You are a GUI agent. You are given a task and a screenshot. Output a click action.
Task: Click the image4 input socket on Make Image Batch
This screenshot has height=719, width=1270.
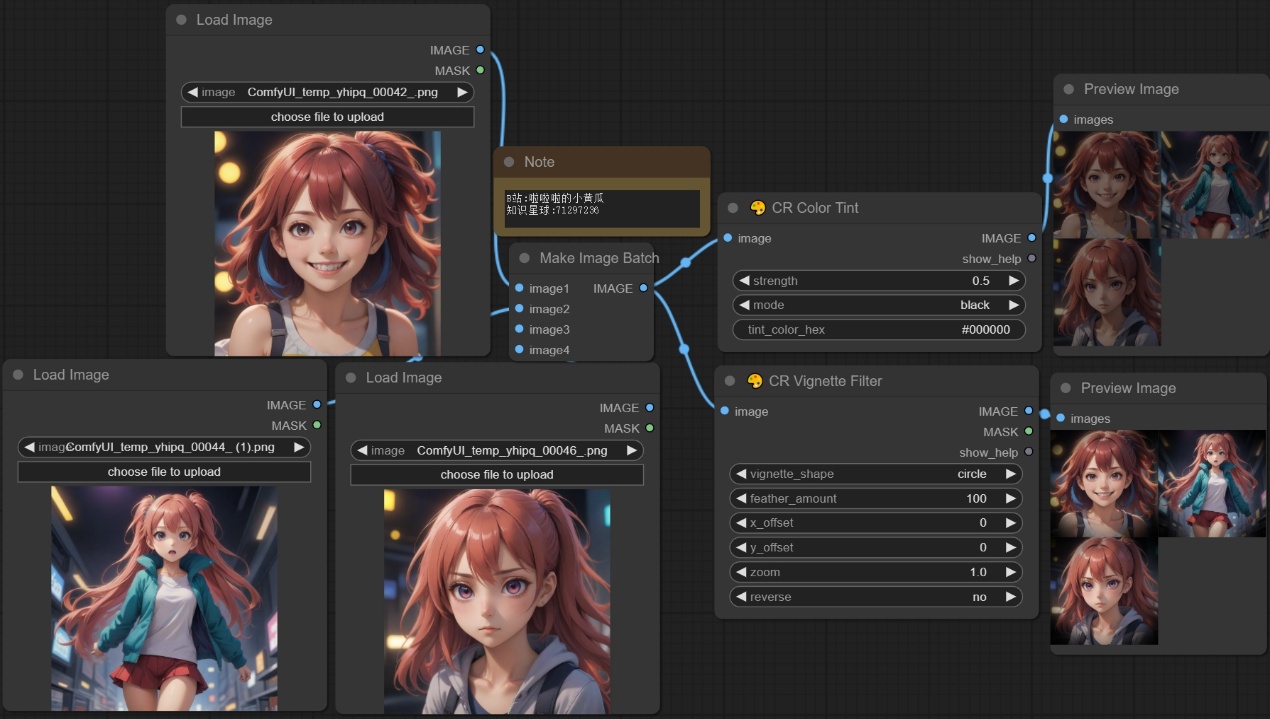(x=519, y=350)
